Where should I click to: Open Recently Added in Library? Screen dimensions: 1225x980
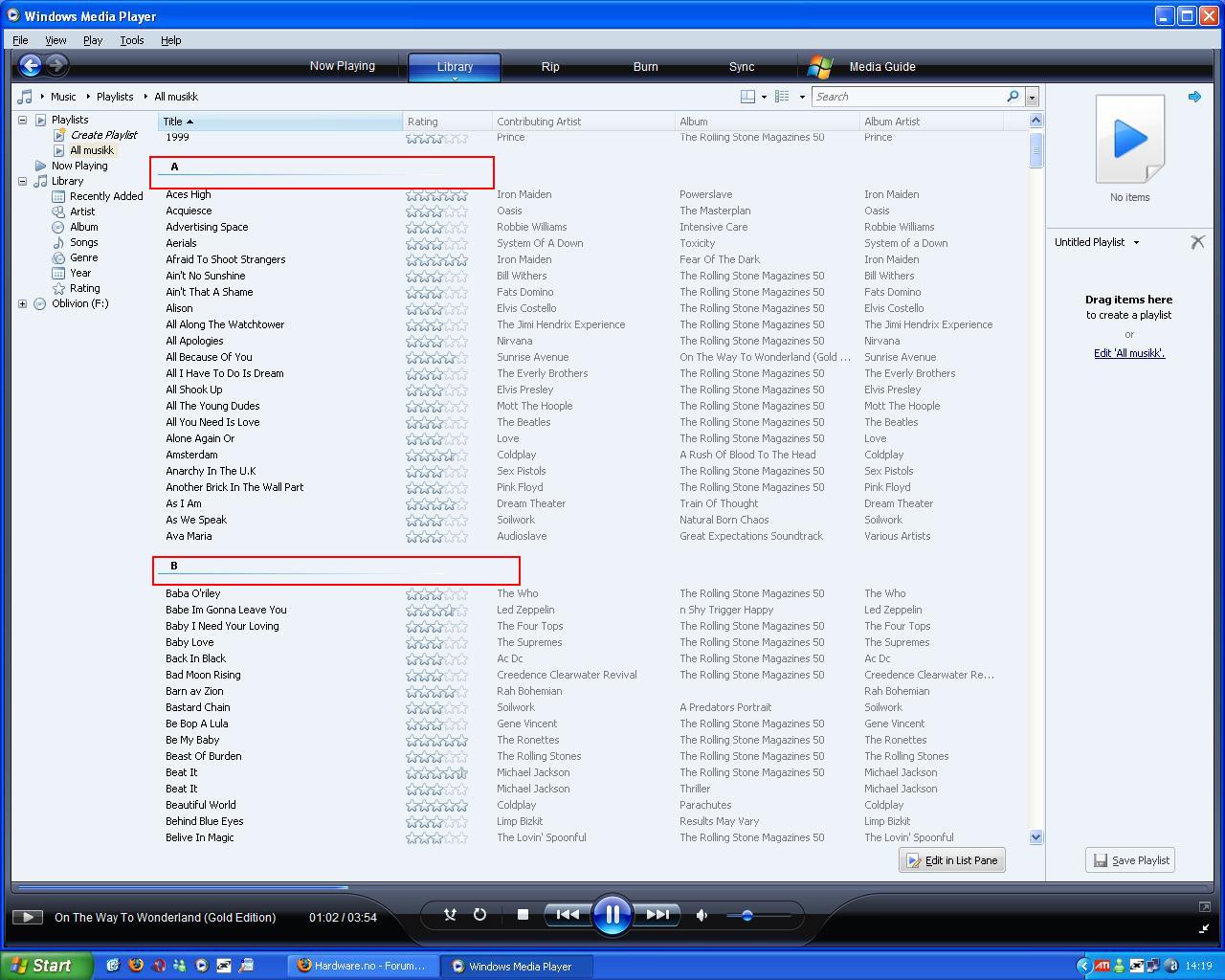[106, 196]
